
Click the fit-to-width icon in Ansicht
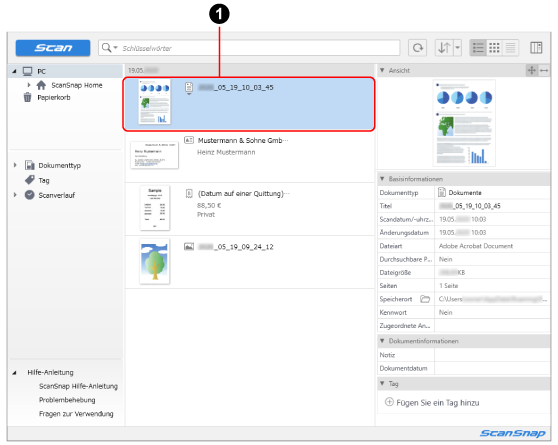[x=544, y=70]
